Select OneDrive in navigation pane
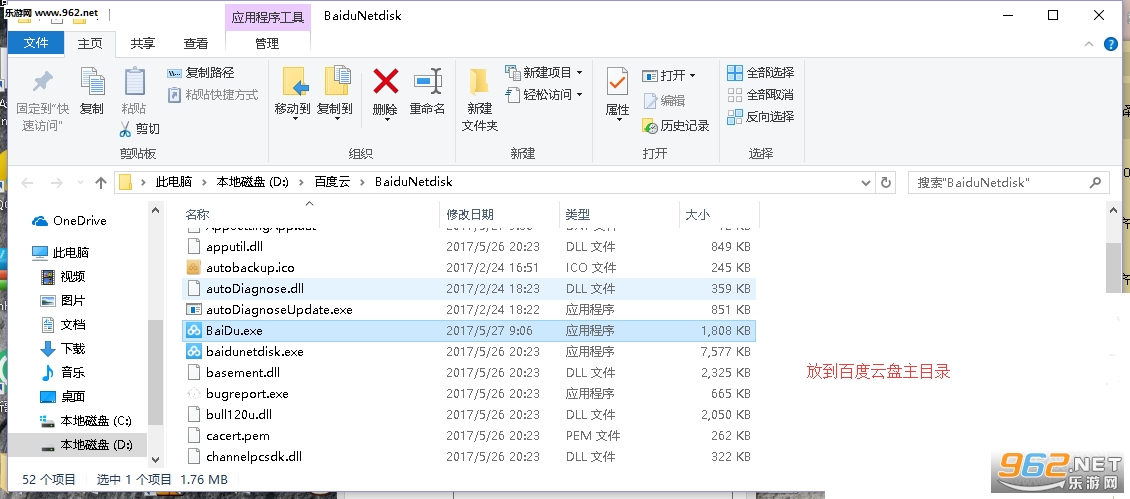This screenshot has width=1130, height=499. click(69, 221)
